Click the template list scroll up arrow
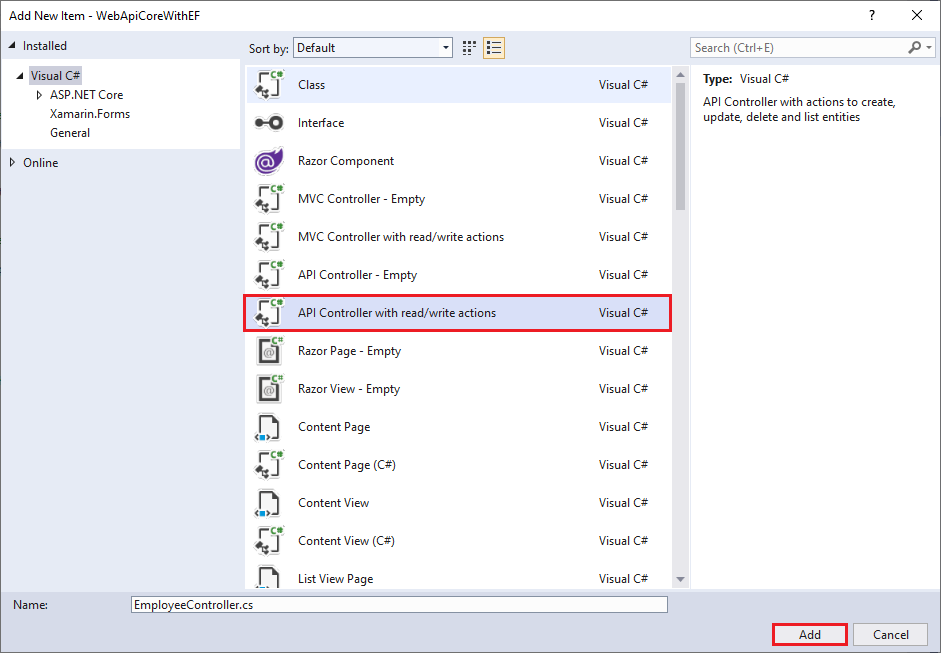Image resolution: width=941 pixels, height=653 pixels. point(680,75)
